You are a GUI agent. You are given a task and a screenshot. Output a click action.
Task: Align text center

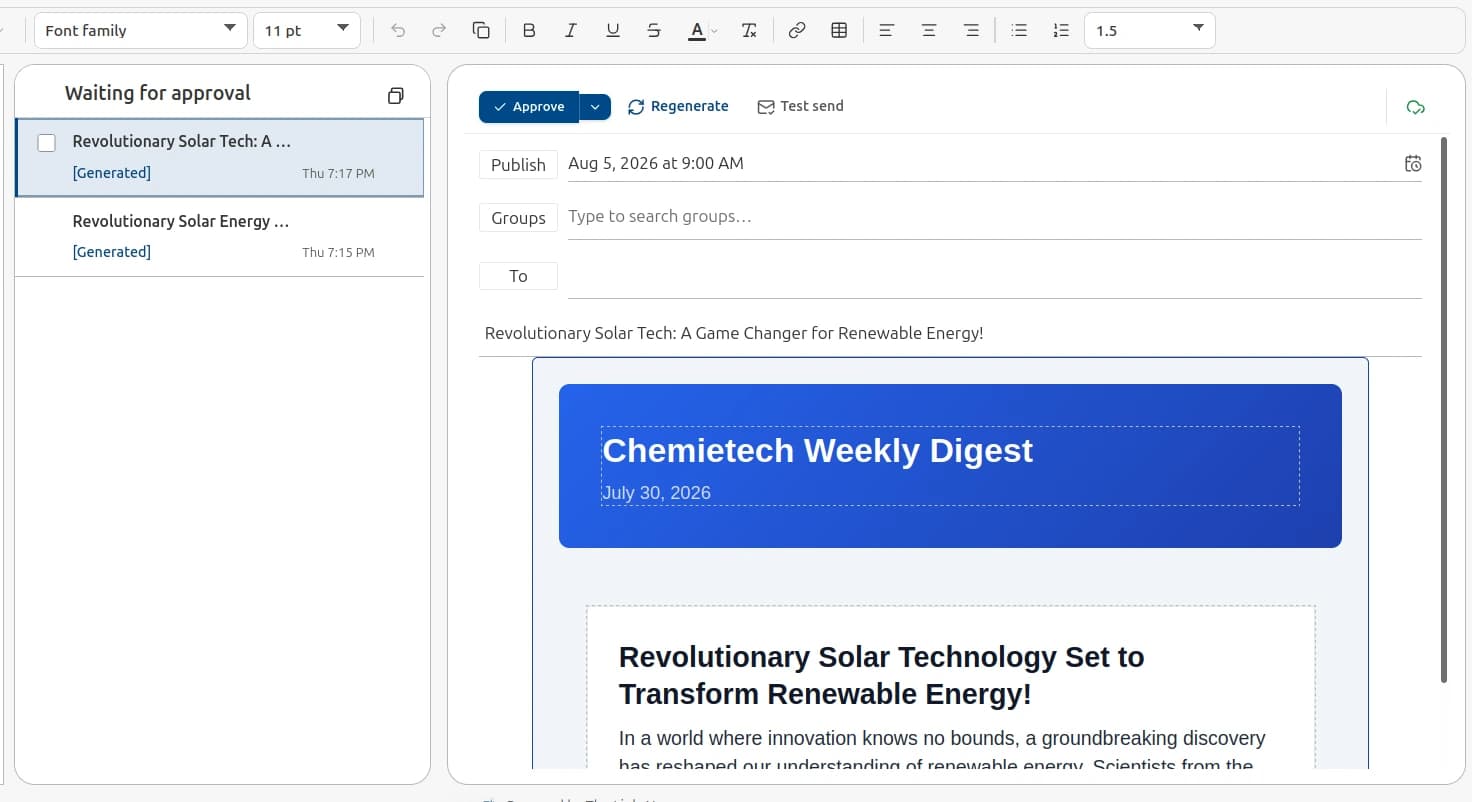click(x=929, y=31)
